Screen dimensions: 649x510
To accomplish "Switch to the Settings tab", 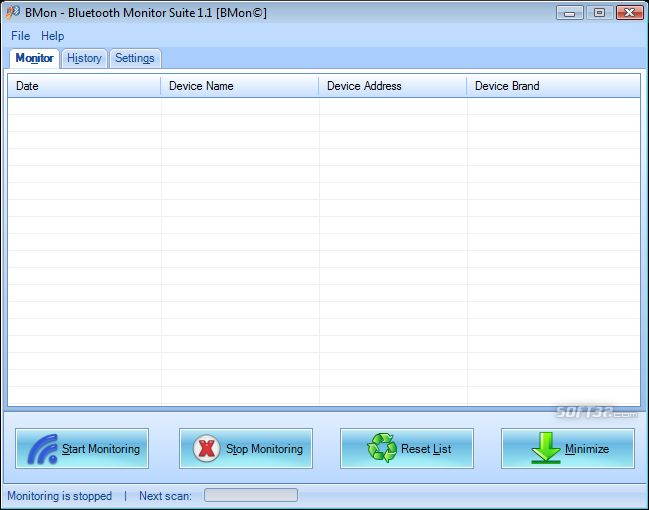I will [x=135, y=58].
